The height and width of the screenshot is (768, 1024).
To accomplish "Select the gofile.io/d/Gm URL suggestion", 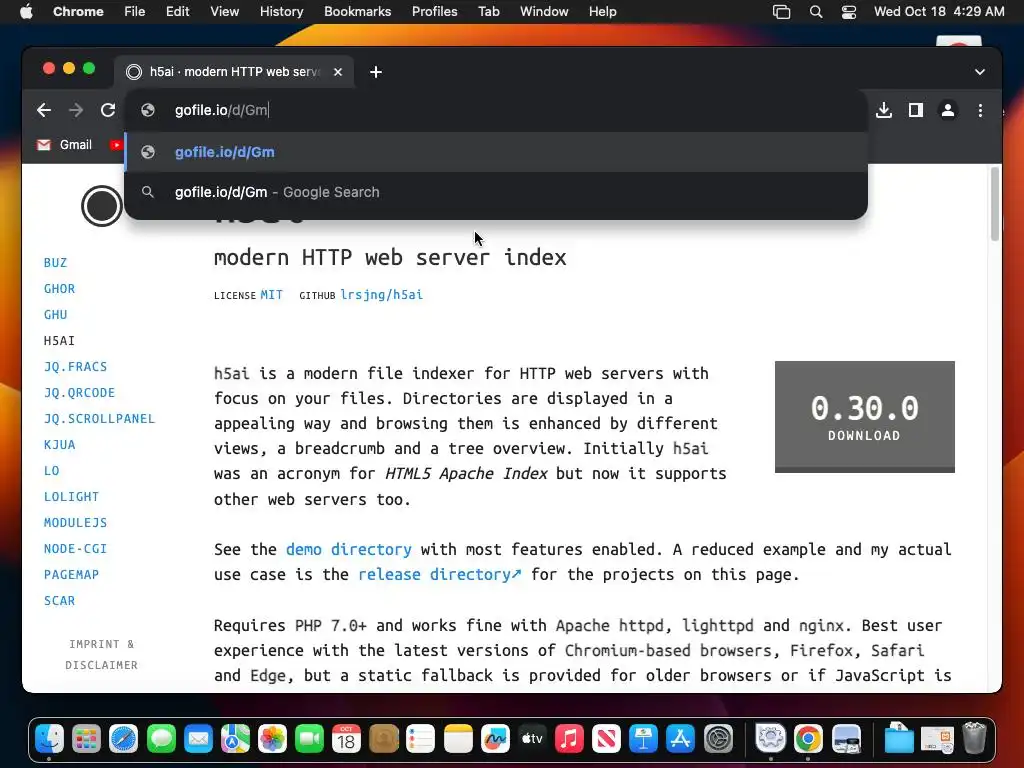I will (x=496, y=152).
